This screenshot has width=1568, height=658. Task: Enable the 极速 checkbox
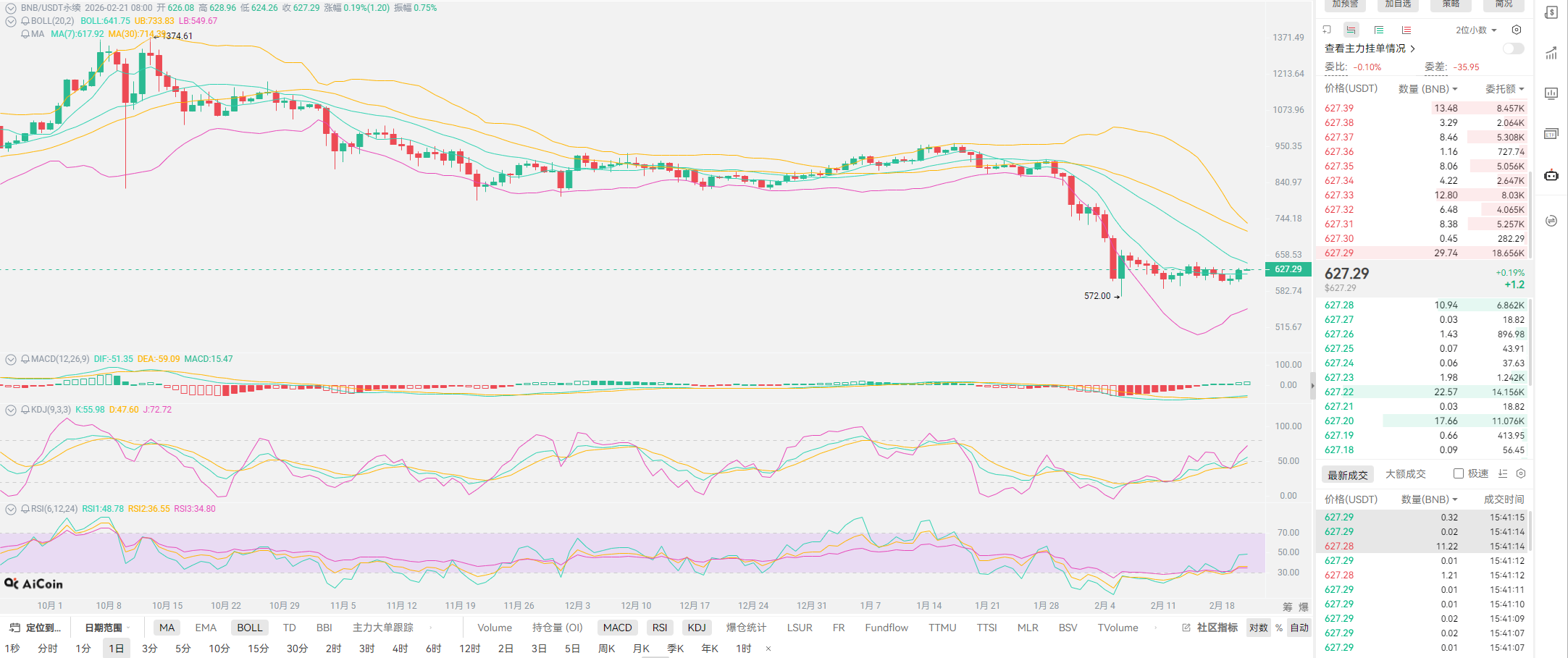[1459, 473]
